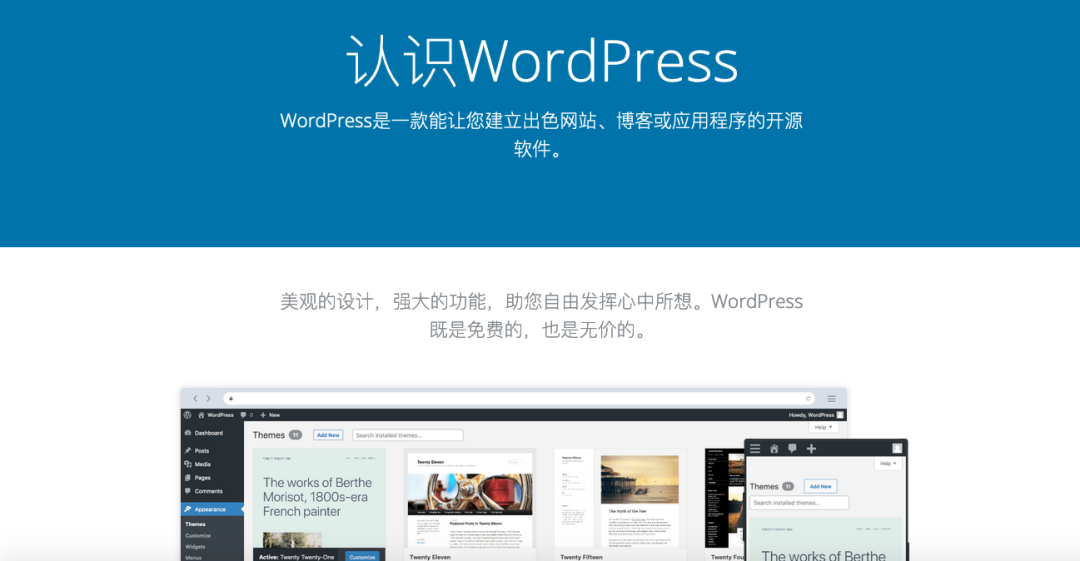Click the Twenty Fifteen theme name label
The width and height of the screenshot is (1080, 561).
click(x=581, y=557)
